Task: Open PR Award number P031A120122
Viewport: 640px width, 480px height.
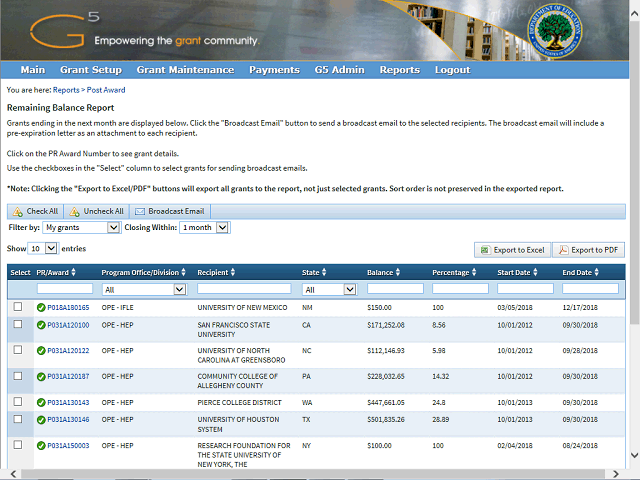Action: click(68, 351)
